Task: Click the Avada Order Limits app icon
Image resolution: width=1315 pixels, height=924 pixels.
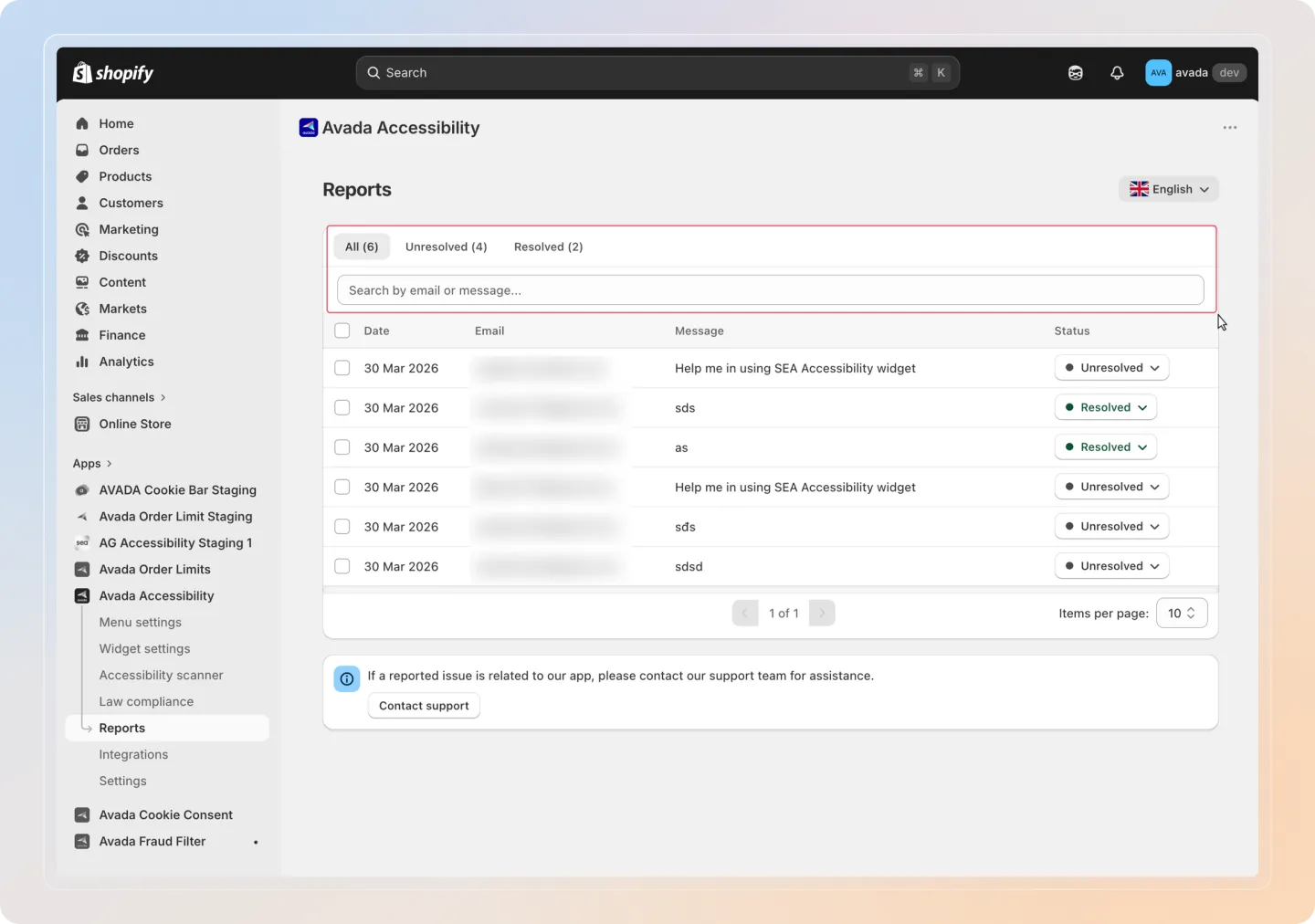Action: click(x=82, y=570)
